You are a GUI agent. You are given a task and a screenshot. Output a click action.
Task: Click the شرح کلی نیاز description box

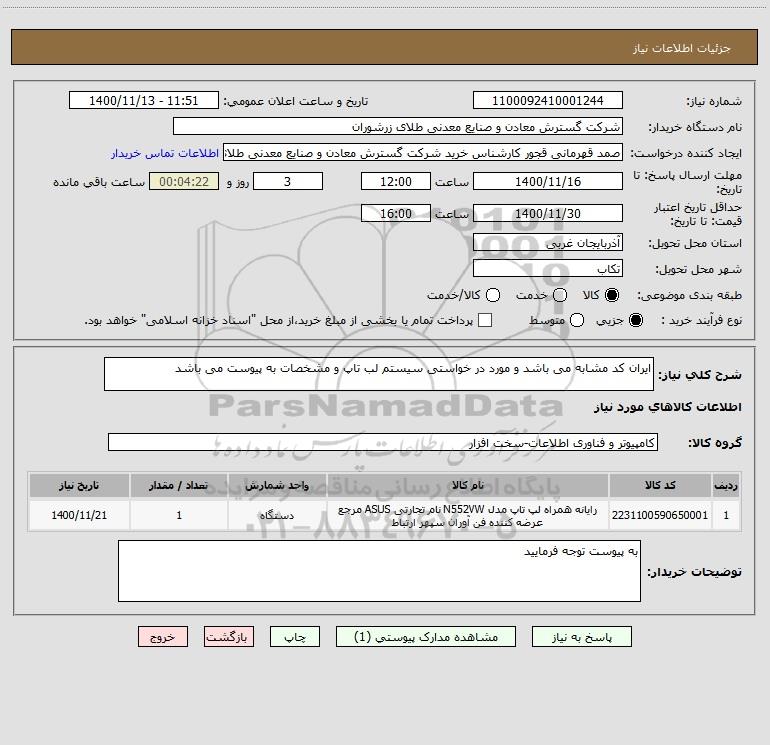(379, 374)
